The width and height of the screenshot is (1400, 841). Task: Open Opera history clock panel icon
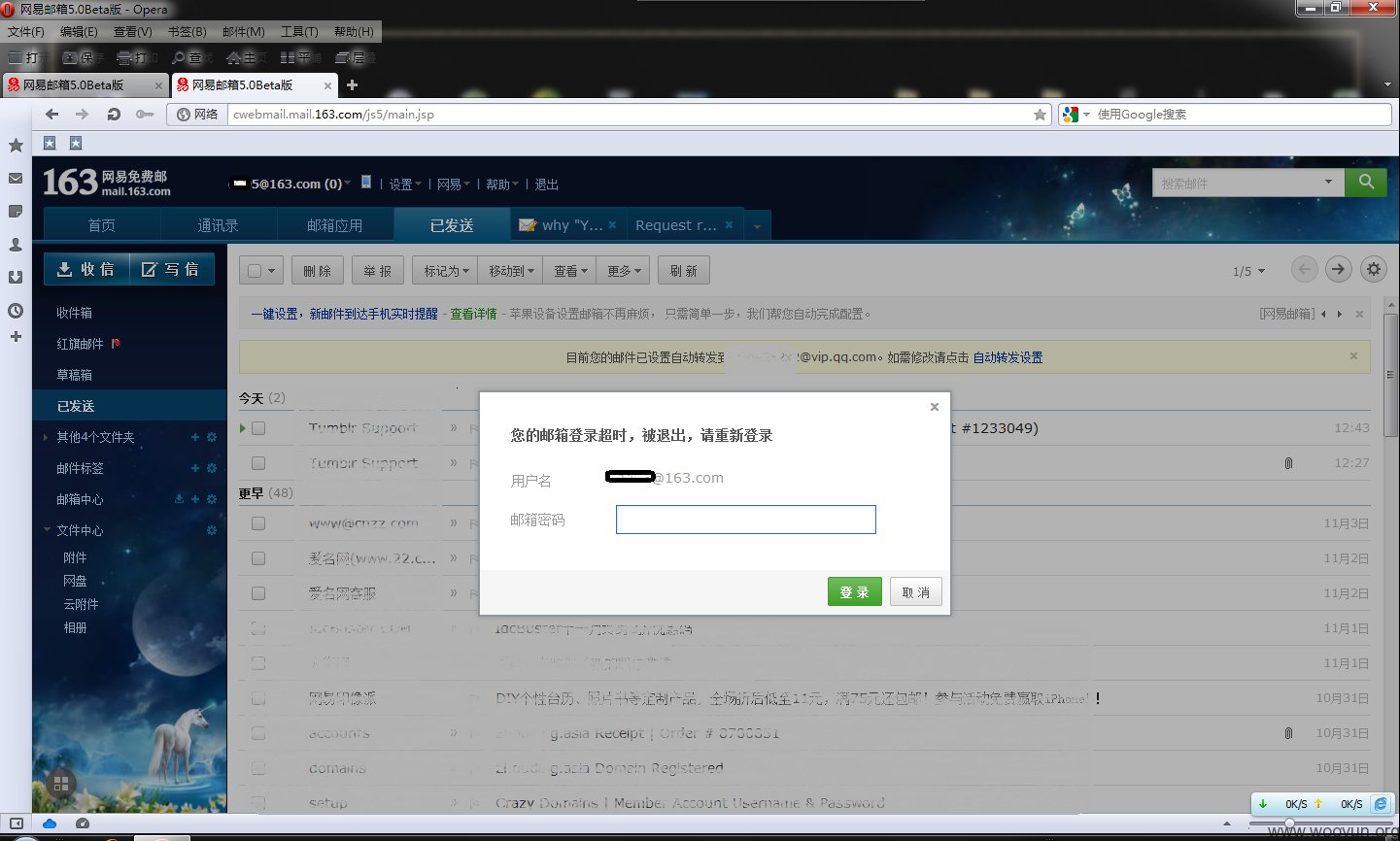click(x=16, y=311)
